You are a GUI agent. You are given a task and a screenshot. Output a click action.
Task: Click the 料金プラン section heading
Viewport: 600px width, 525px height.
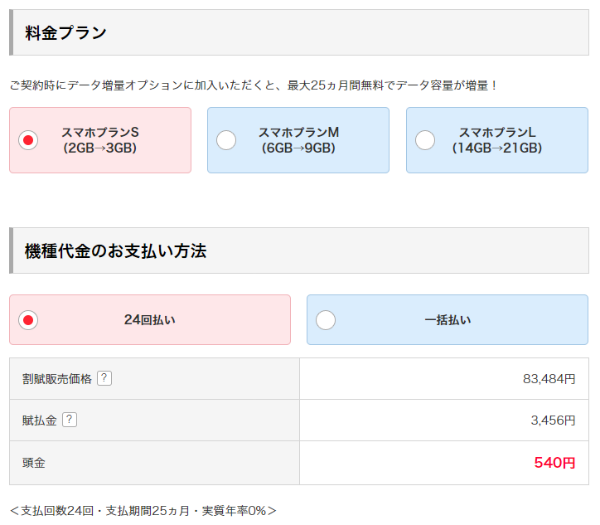coord(65,33)
